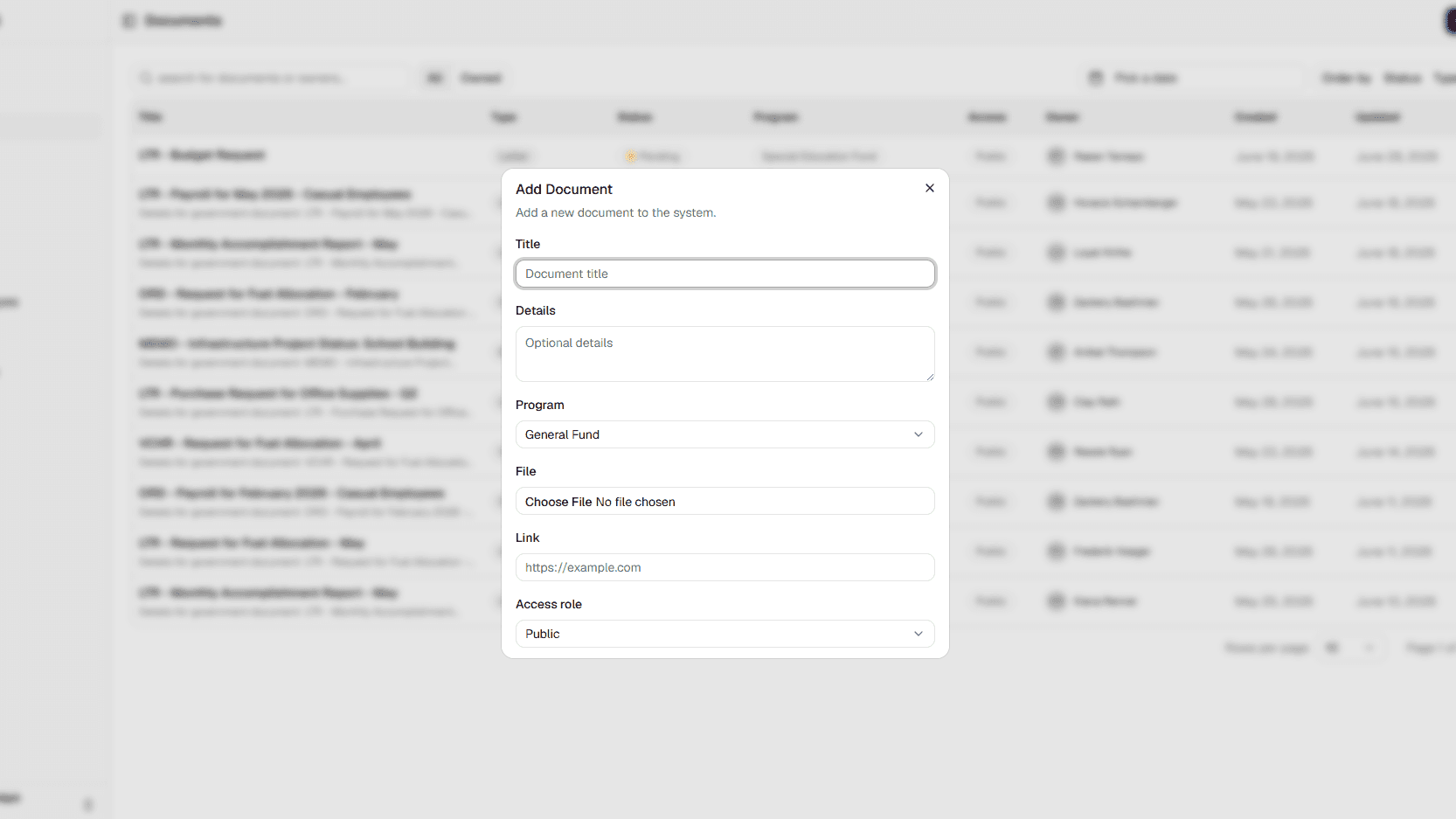The width and height of the screenshot is (1456, 819).
Task: Click the Link field with https://example.com placeholder
Action: 725,567
